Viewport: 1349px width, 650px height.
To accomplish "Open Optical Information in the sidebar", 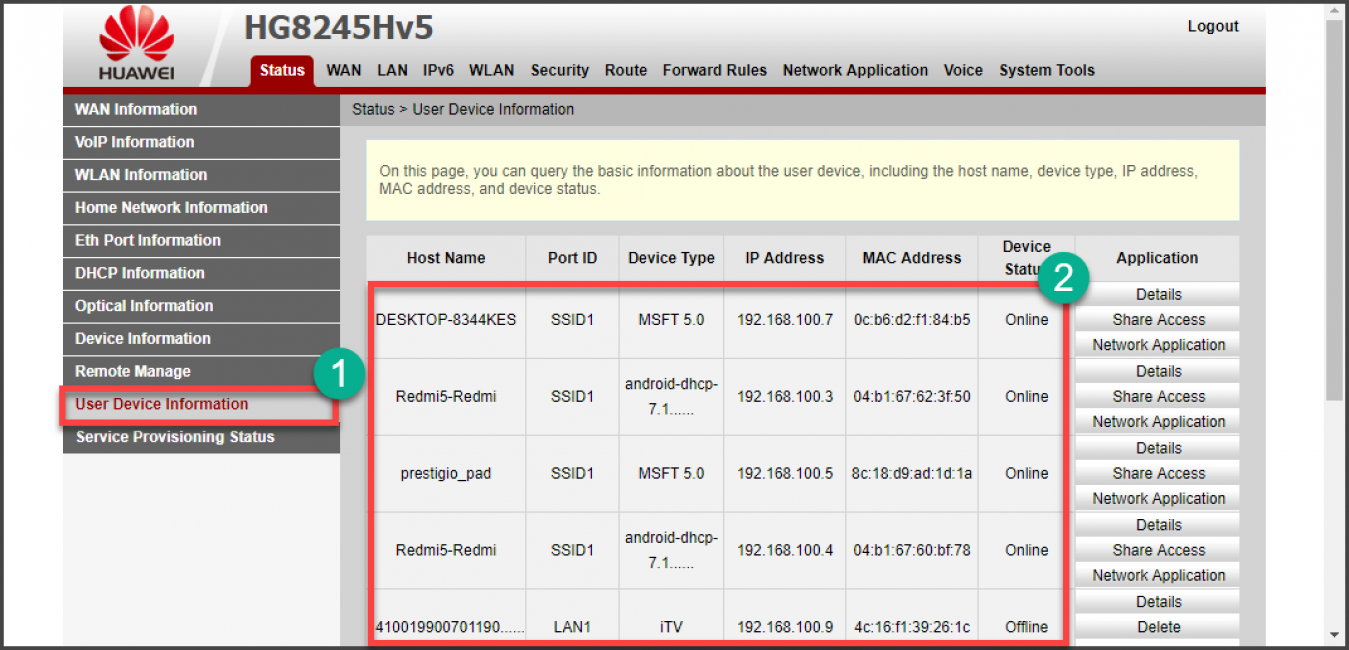I will coord(201,306).
